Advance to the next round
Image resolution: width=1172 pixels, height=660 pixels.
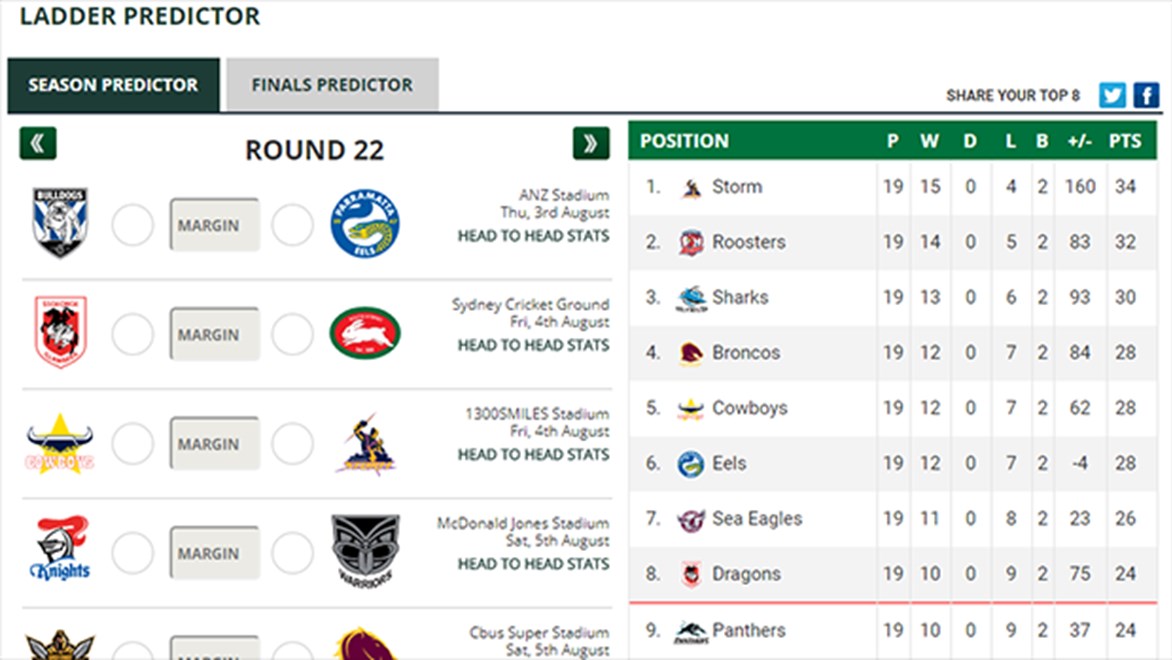coord(591,144)
